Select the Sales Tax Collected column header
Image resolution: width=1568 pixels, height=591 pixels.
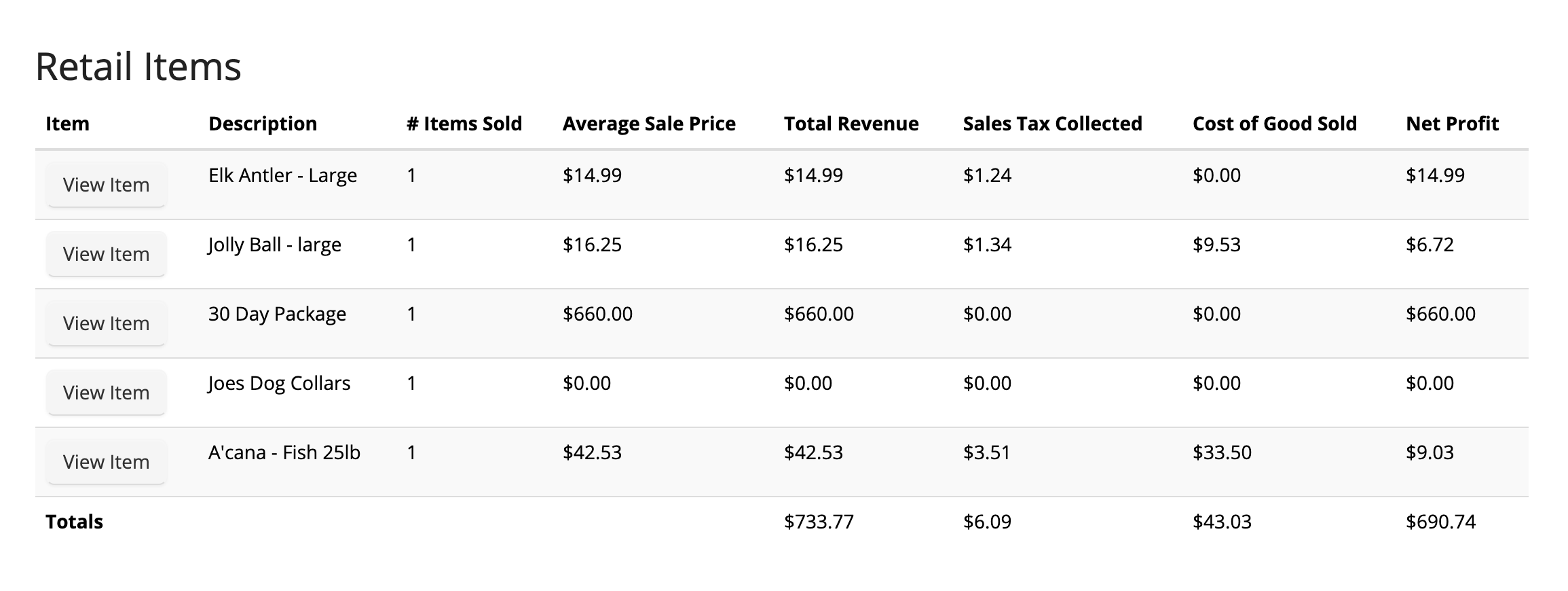pyautogui.click(x=1052, y=124)
